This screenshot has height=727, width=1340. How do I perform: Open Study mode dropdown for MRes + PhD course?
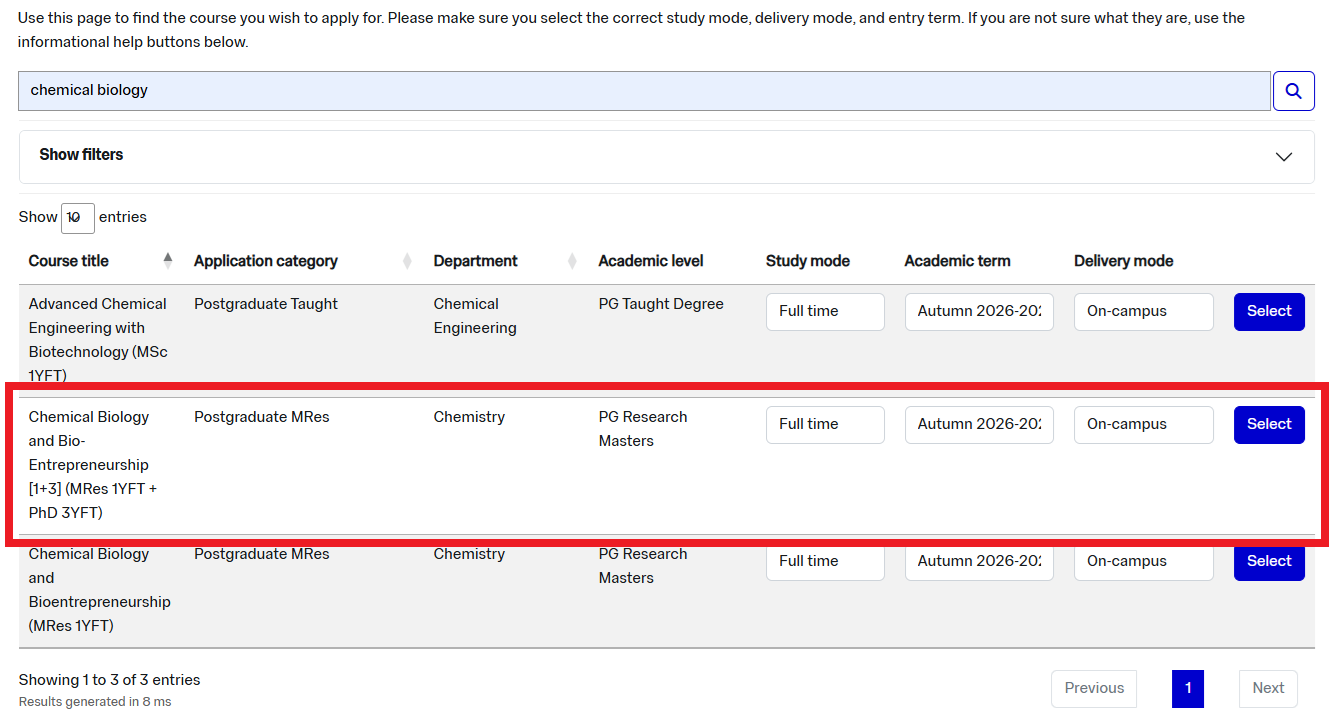pos(825,425)
